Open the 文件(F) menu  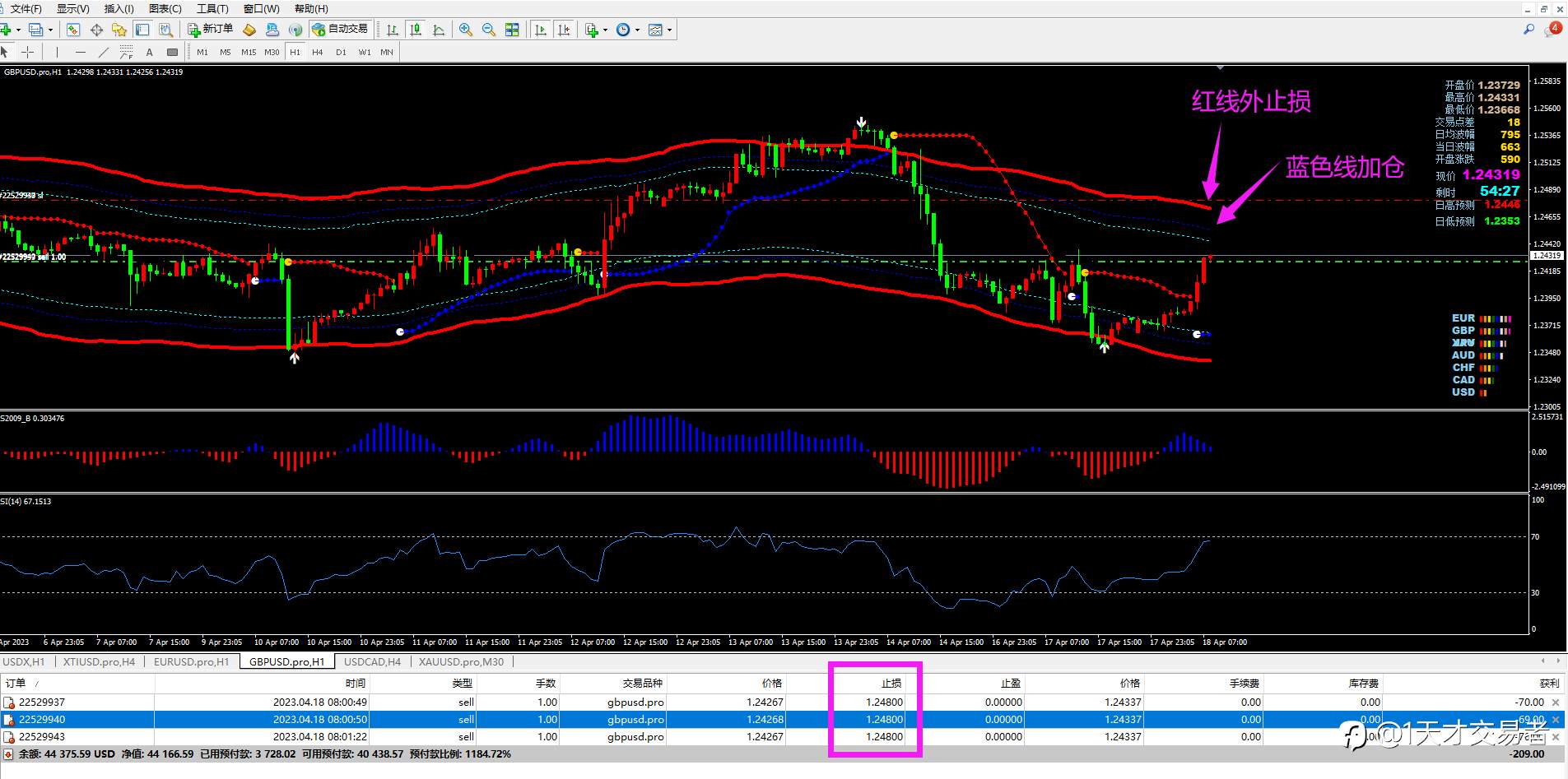(26, 8)
